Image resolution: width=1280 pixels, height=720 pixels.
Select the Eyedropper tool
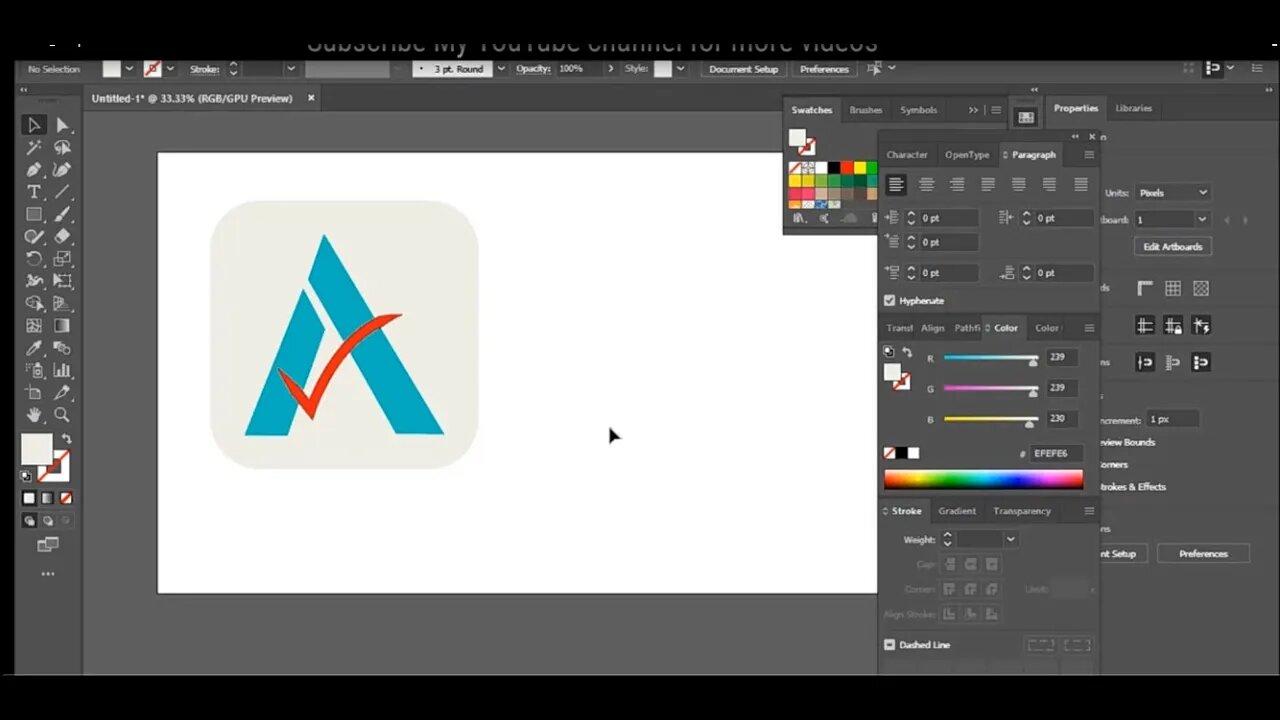point(33,348)
